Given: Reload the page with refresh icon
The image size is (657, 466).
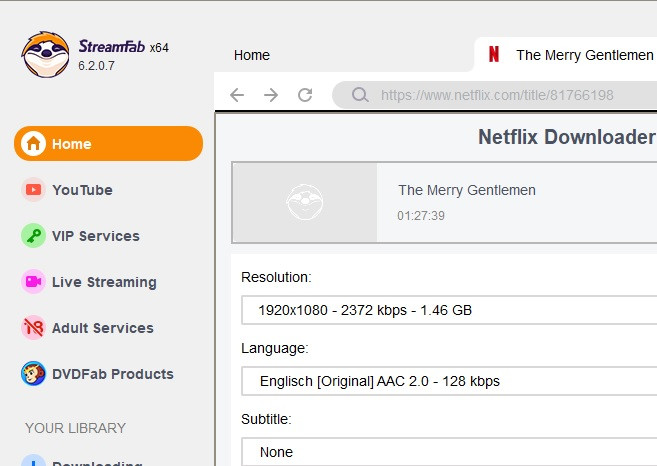Looking at the screenshot, I should coord(305,96).
